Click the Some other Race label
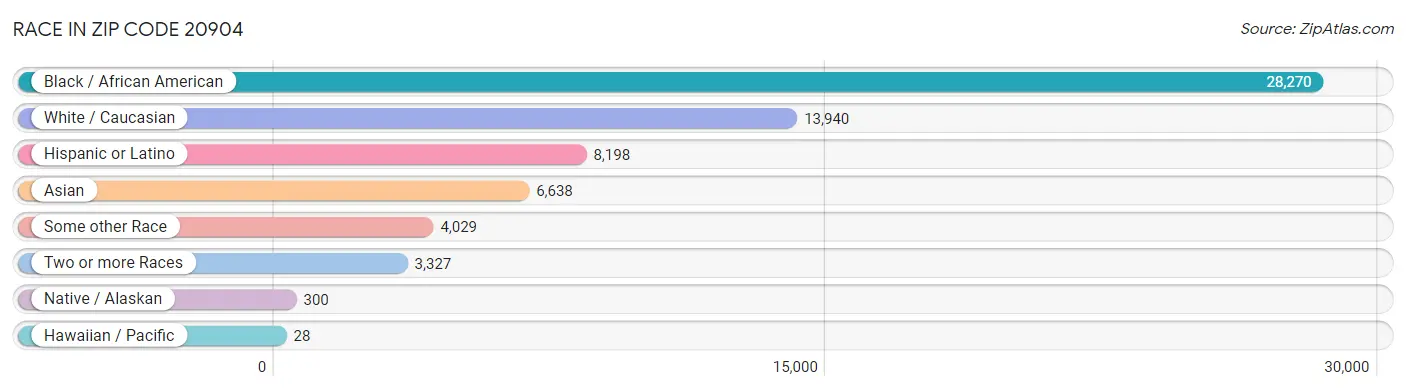Viewport: 1406px width, 391px height. (105, 226)
